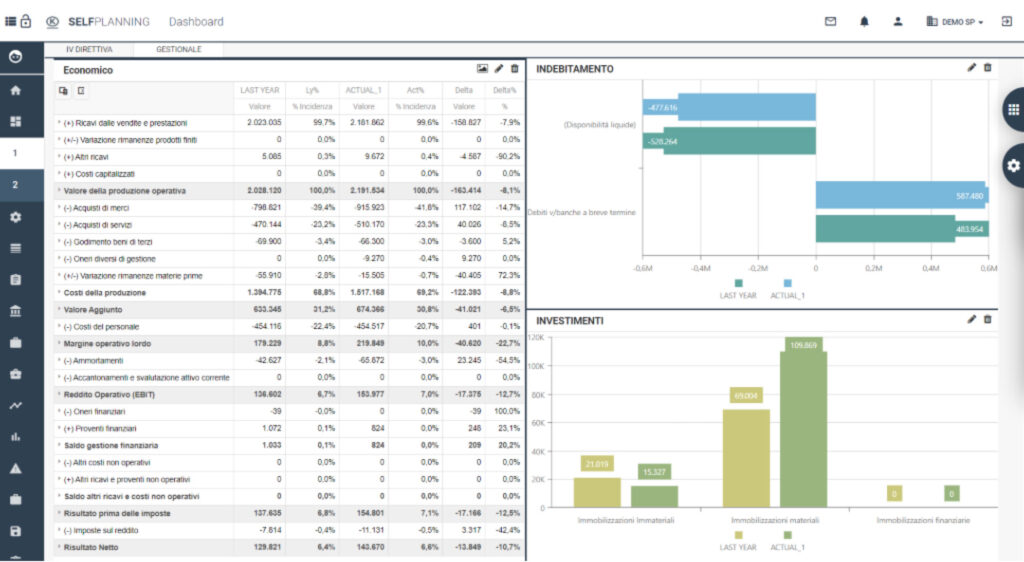
Task: Click the notifications bell icon
Action: (864, 21)
